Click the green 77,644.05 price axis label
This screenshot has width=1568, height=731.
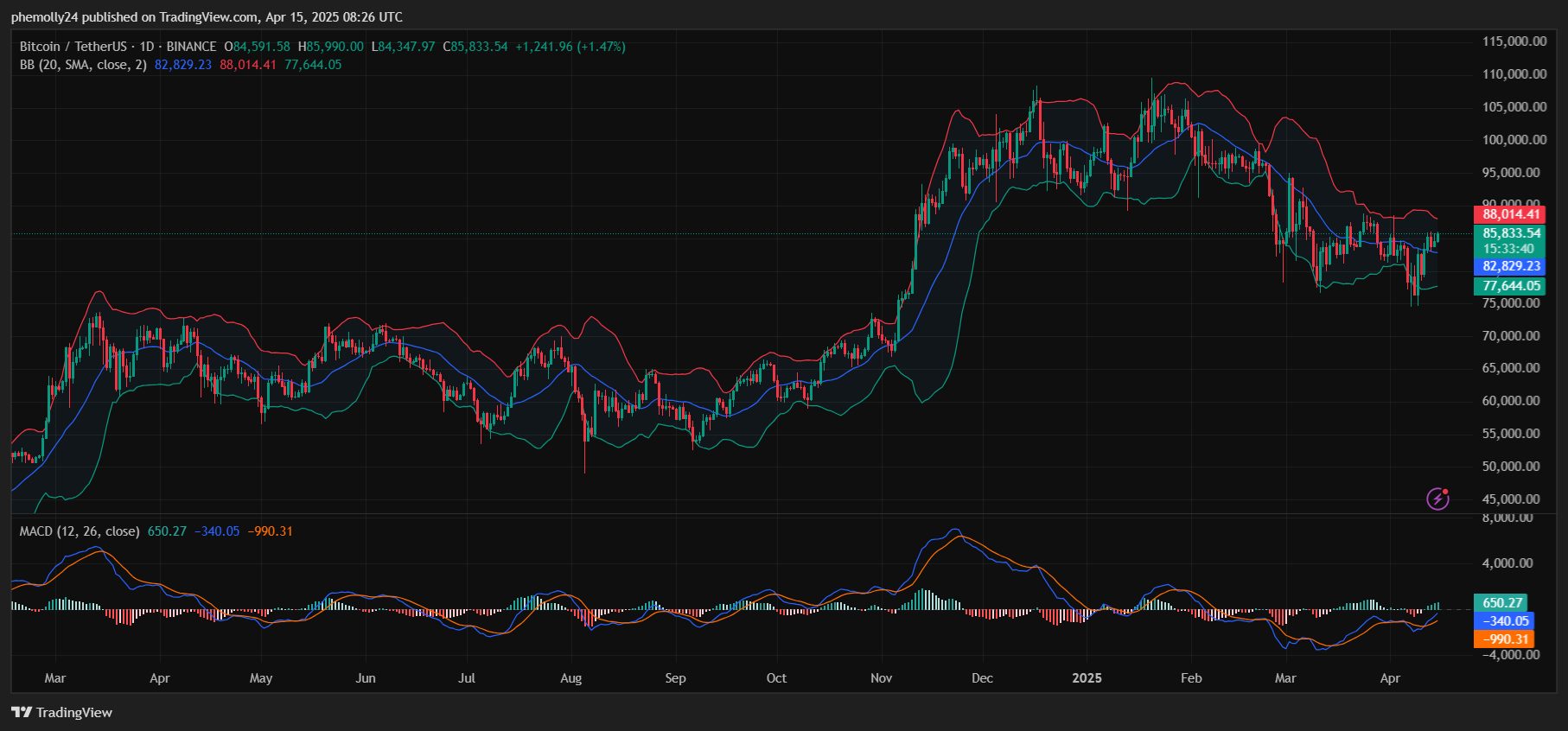(x=1510, y=286)
